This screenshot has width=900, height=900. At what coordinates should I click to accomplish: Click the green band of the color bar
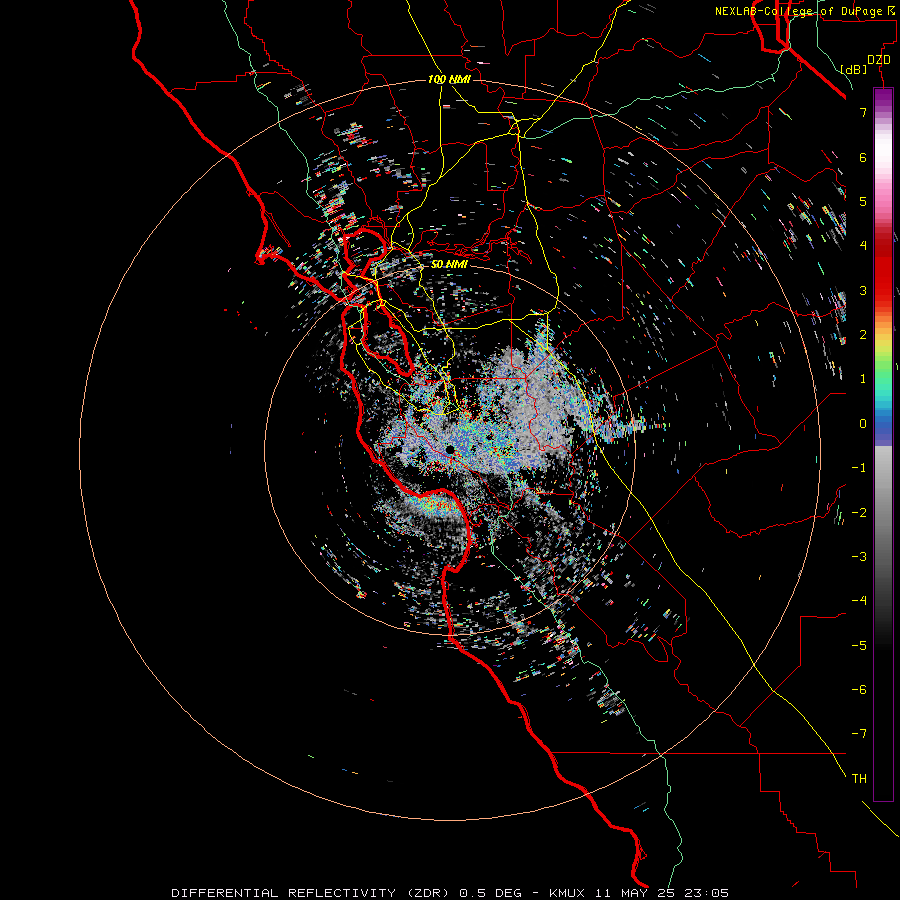coord(883,373)
